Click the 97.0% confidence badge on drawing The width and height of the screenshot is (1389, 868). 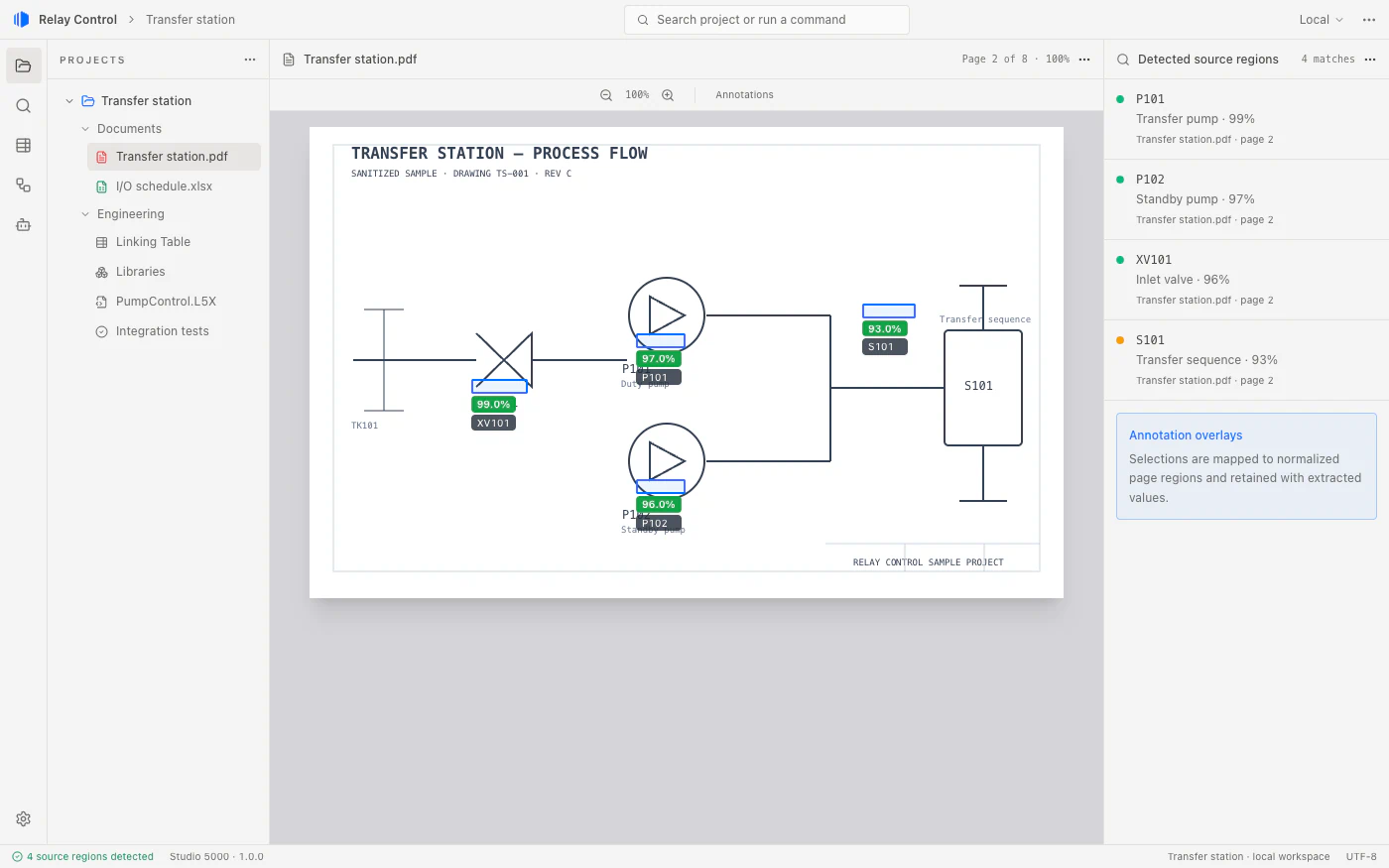658,359
